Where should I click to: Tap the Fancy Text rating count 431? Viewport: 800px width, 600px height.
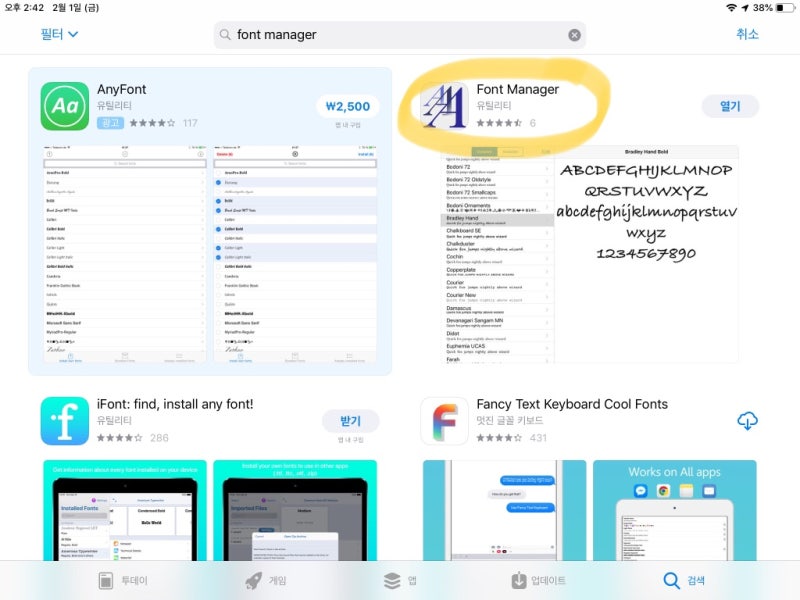click(x=538, y=438)
